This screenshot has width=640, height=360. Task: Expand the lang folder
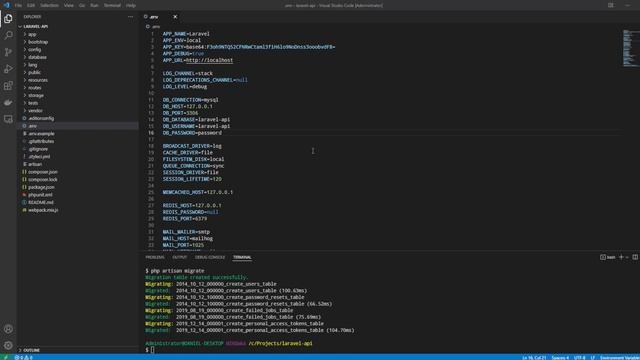78,65
